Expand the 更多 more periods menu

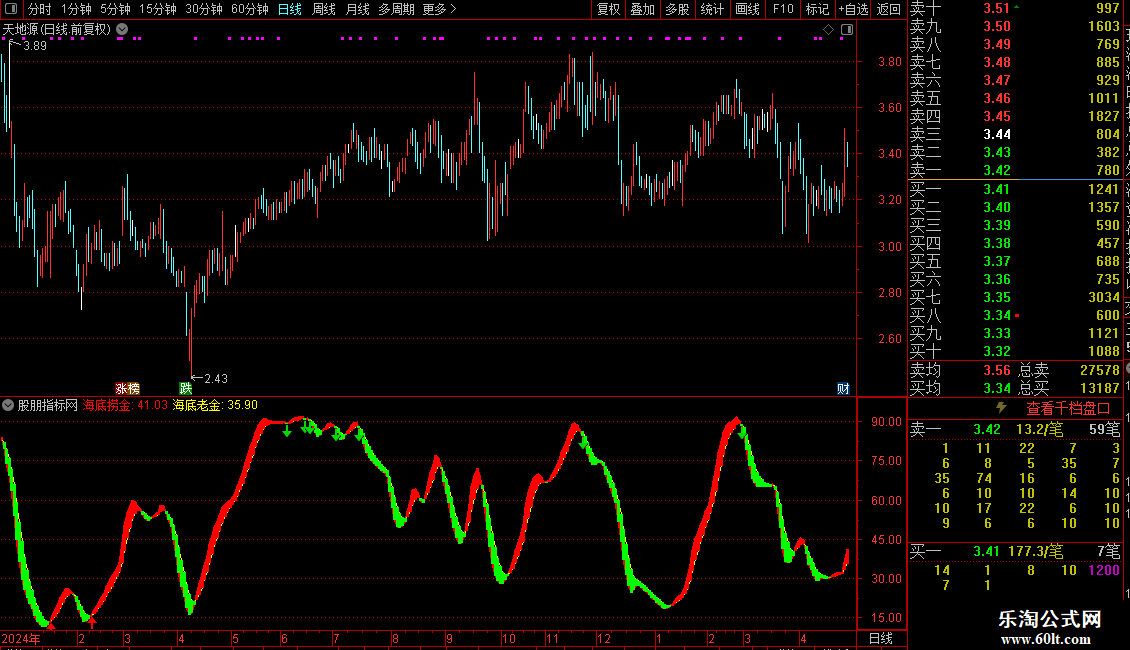click(x=439, y=9)
